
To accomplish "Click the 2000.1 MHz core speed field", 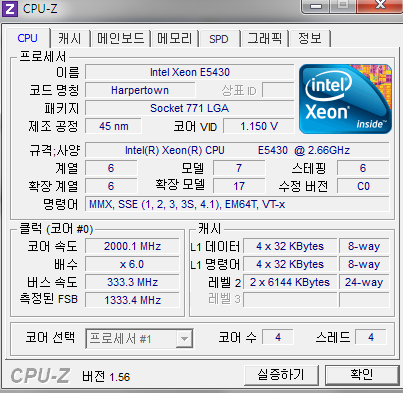I will click(x=132, y=246).
